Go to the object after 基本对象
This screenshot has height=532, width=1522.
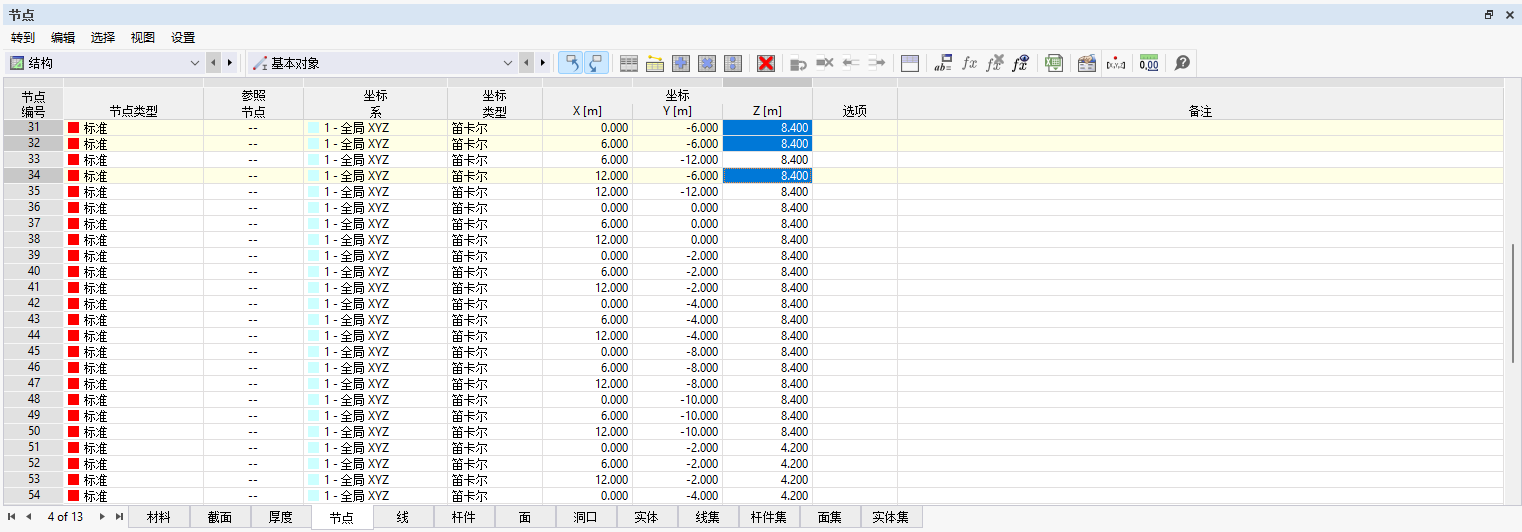[x=543, y=63]
